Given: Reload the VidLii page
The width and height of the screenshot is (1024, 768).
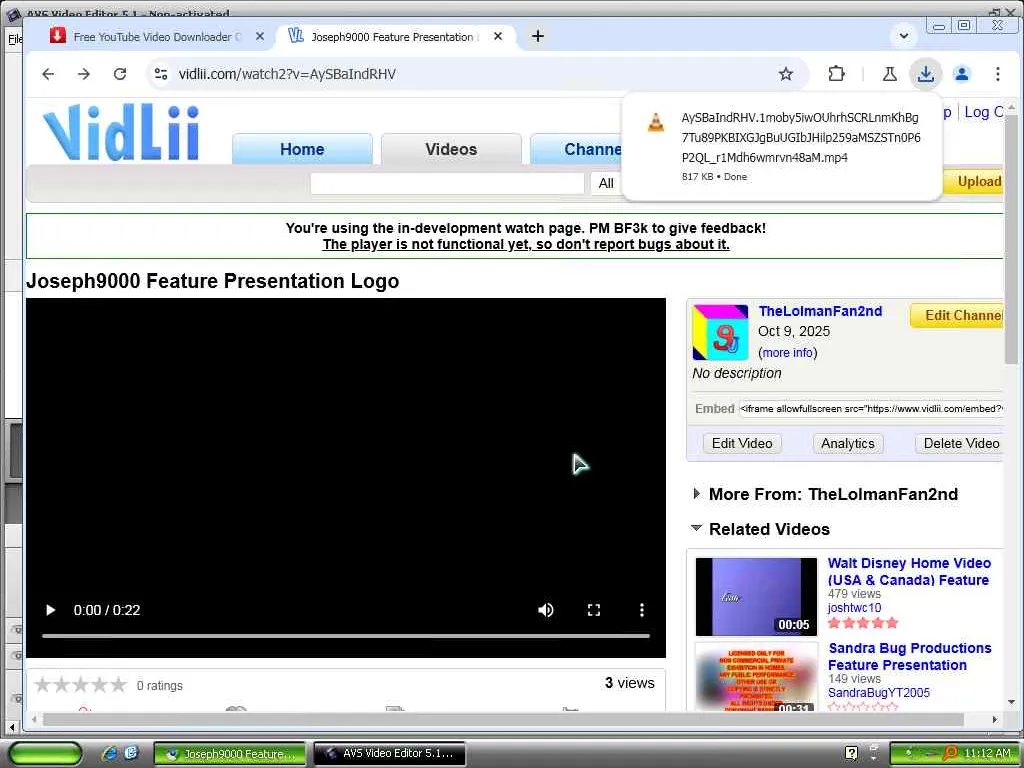Looking at the screenshot, I should [120, 74].
